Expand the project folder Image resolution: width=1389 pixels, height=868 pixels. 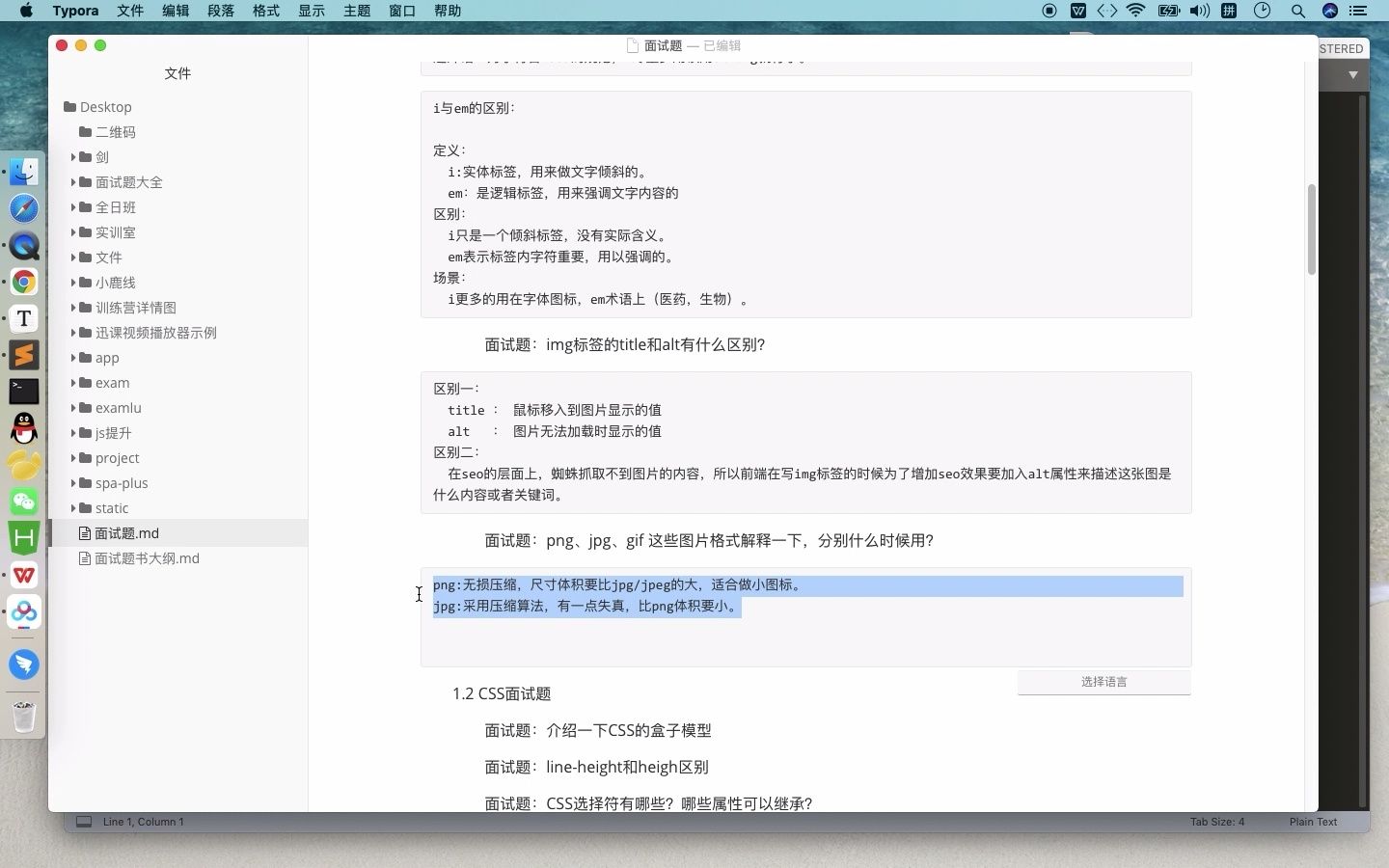pos(73,458)
